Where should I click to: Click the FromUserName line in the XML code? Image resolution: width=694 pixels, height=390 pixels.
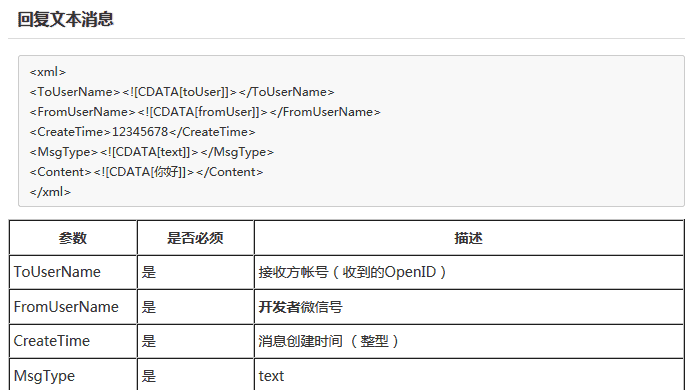[x=205, y=112]
